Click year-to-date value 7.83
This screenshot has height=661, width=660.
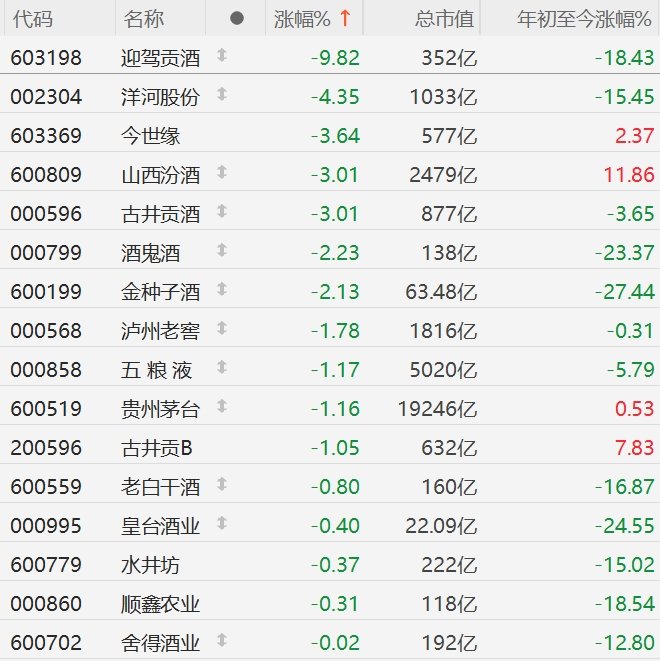634,448
